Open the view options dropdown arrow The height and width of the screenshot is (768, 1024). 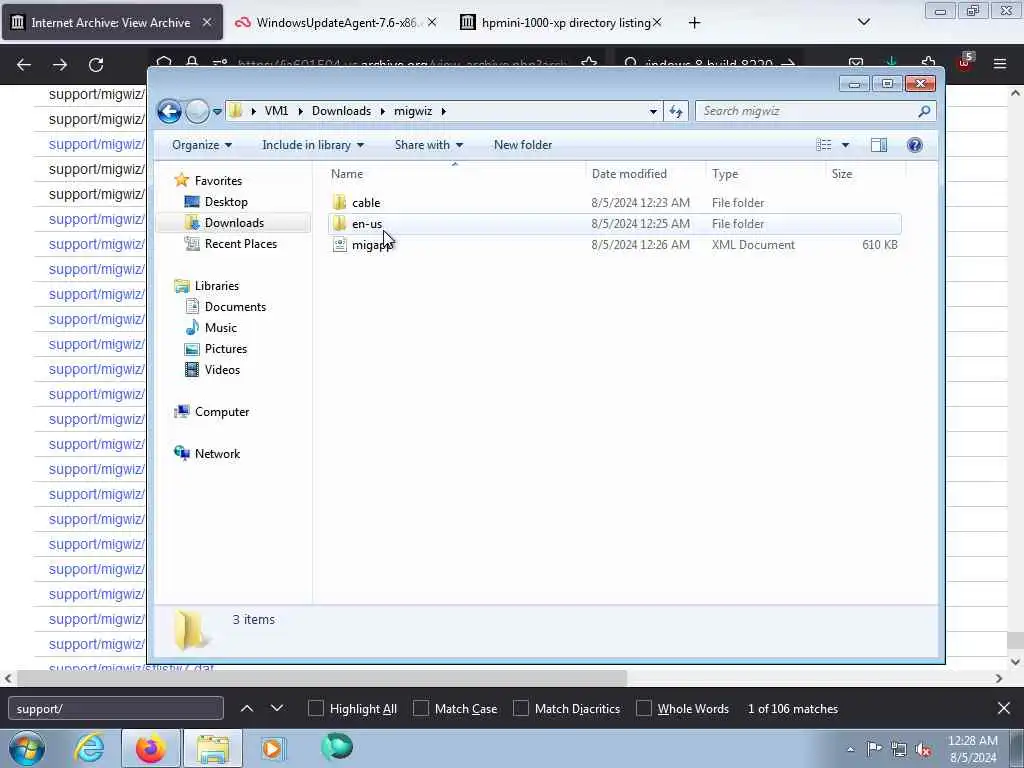[x=845, y=145]
